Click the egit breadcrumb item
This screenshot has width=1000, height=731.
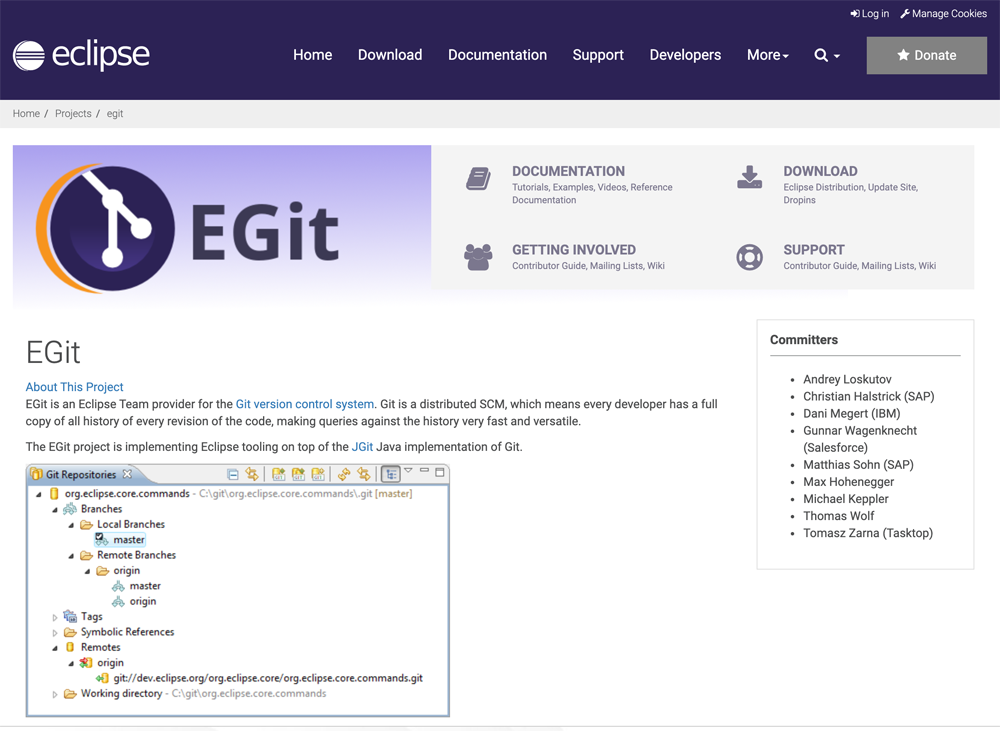(115, 114)
